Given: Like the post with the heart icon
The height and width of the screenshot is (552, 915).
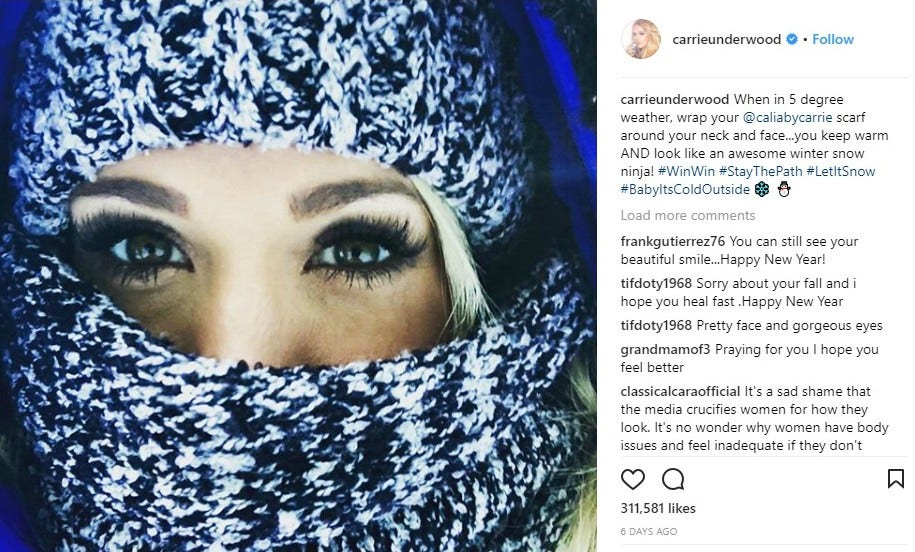Looking at the screenshot, I should (x=633, y=479).
